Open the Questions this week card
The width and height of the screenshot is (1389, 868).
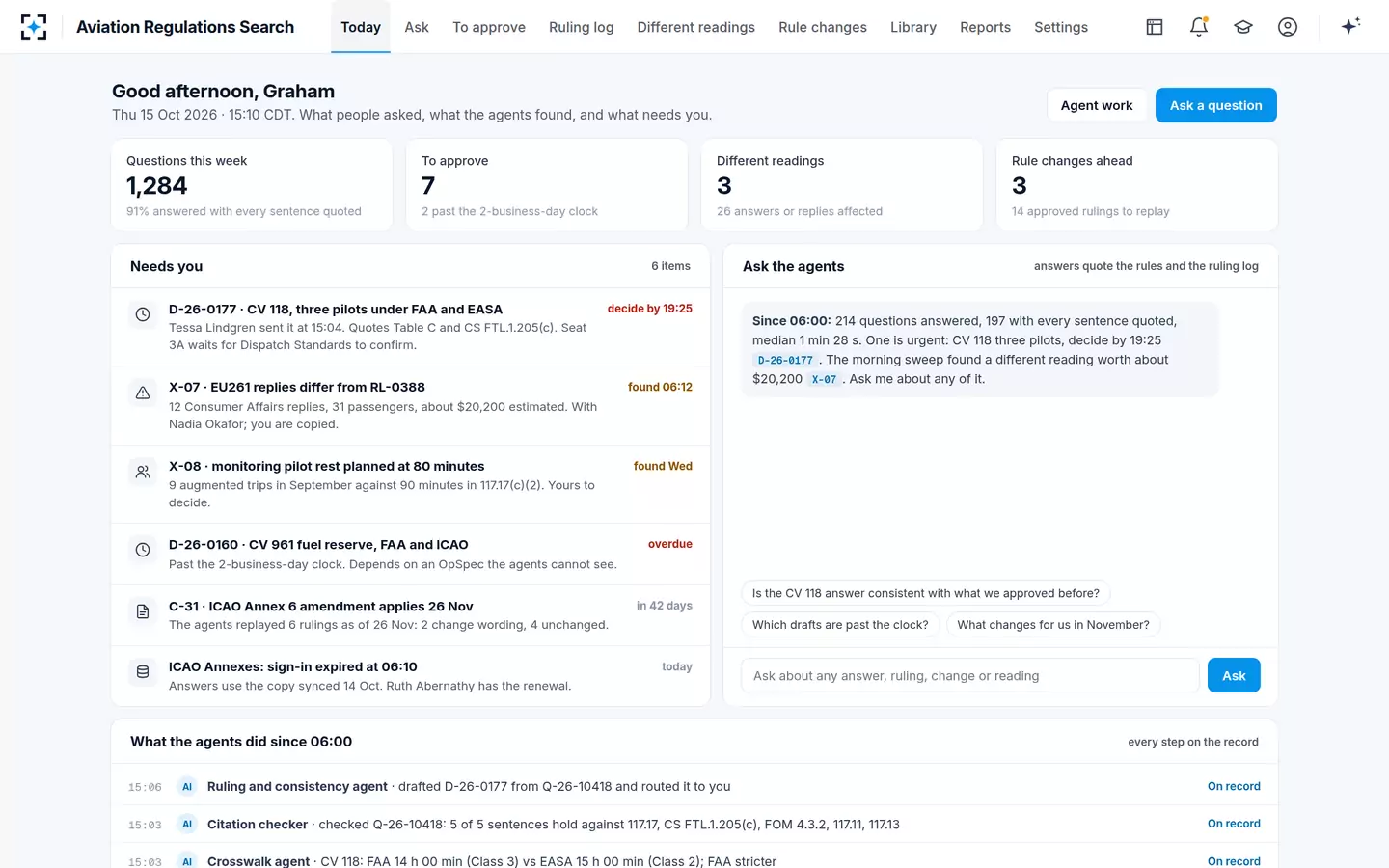(x=252, y=185)
